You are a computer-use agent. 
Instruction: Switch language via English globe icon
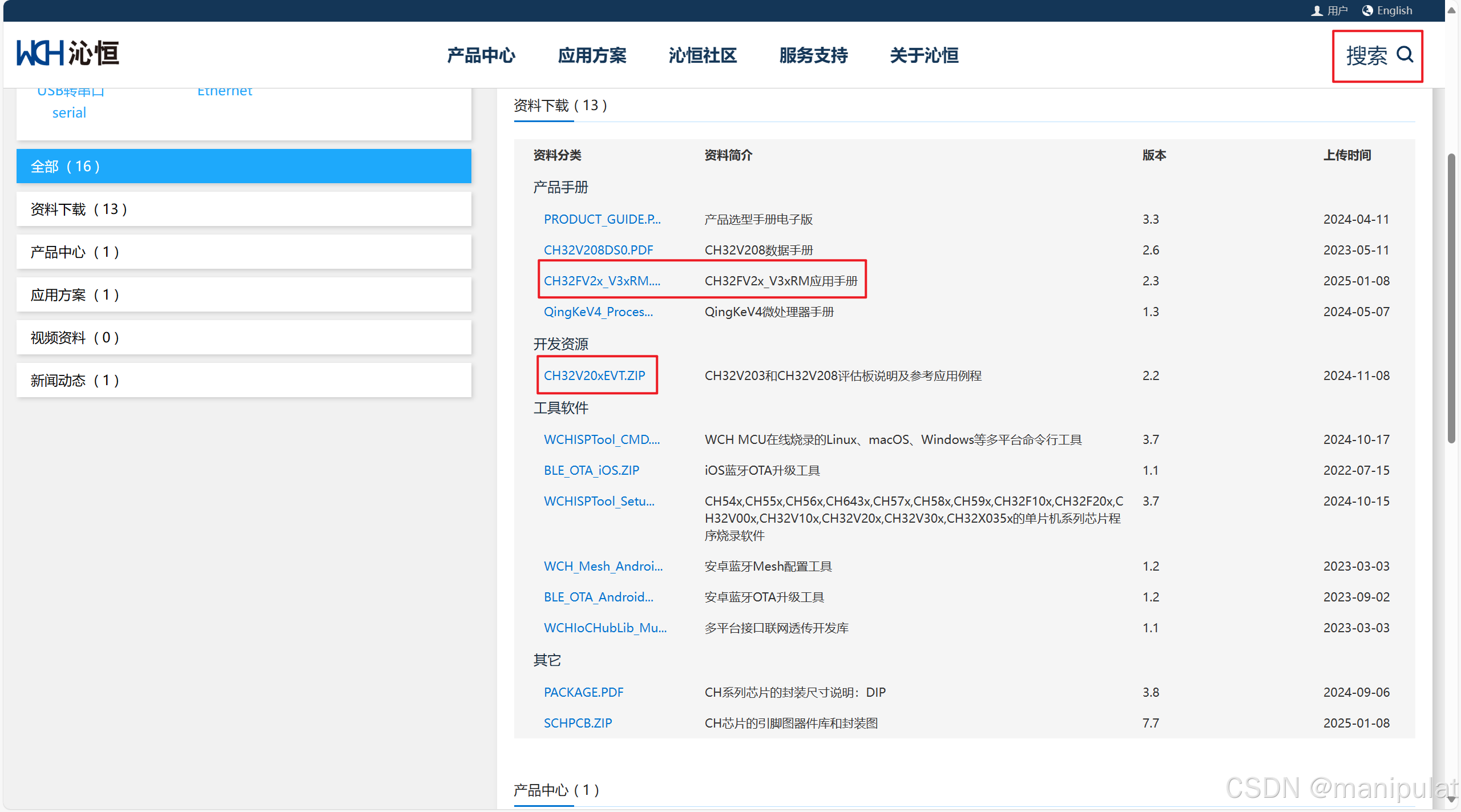[x=1367, y=11]
